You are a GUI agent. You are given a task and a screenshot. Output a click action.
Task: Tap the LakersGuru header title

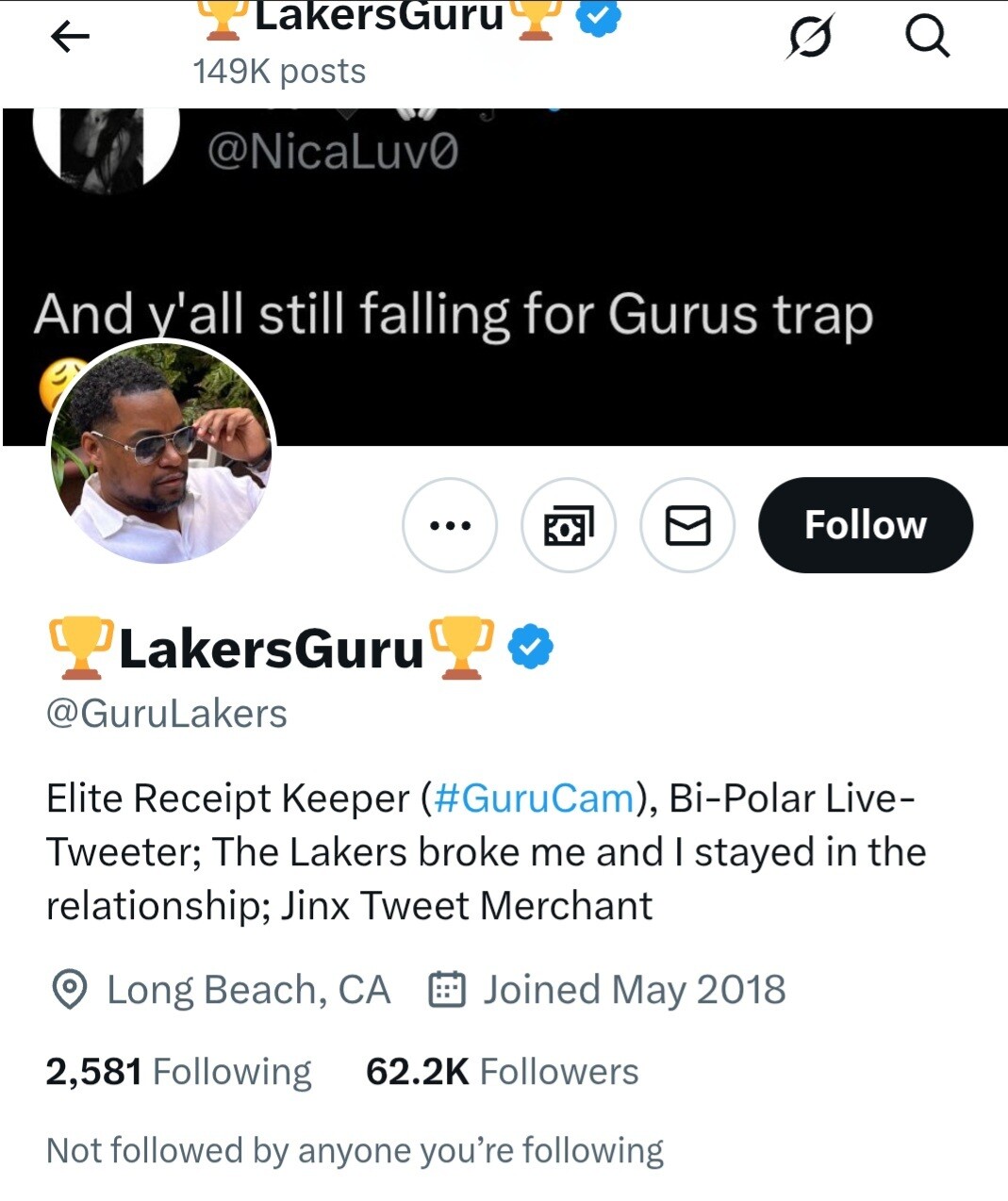[379, 17]
